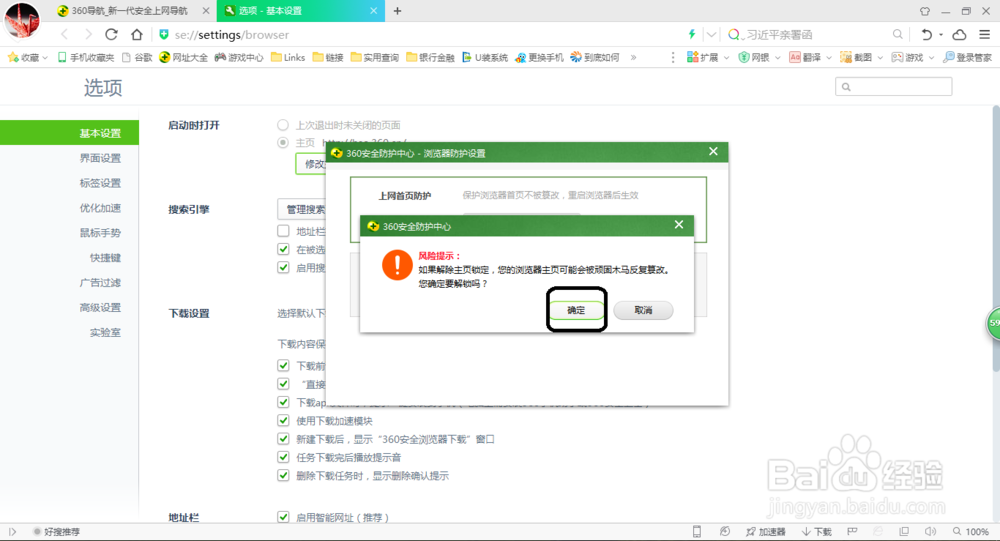Click the address bar se://settings/browser
1000x541 pixels.
point(232,34)
